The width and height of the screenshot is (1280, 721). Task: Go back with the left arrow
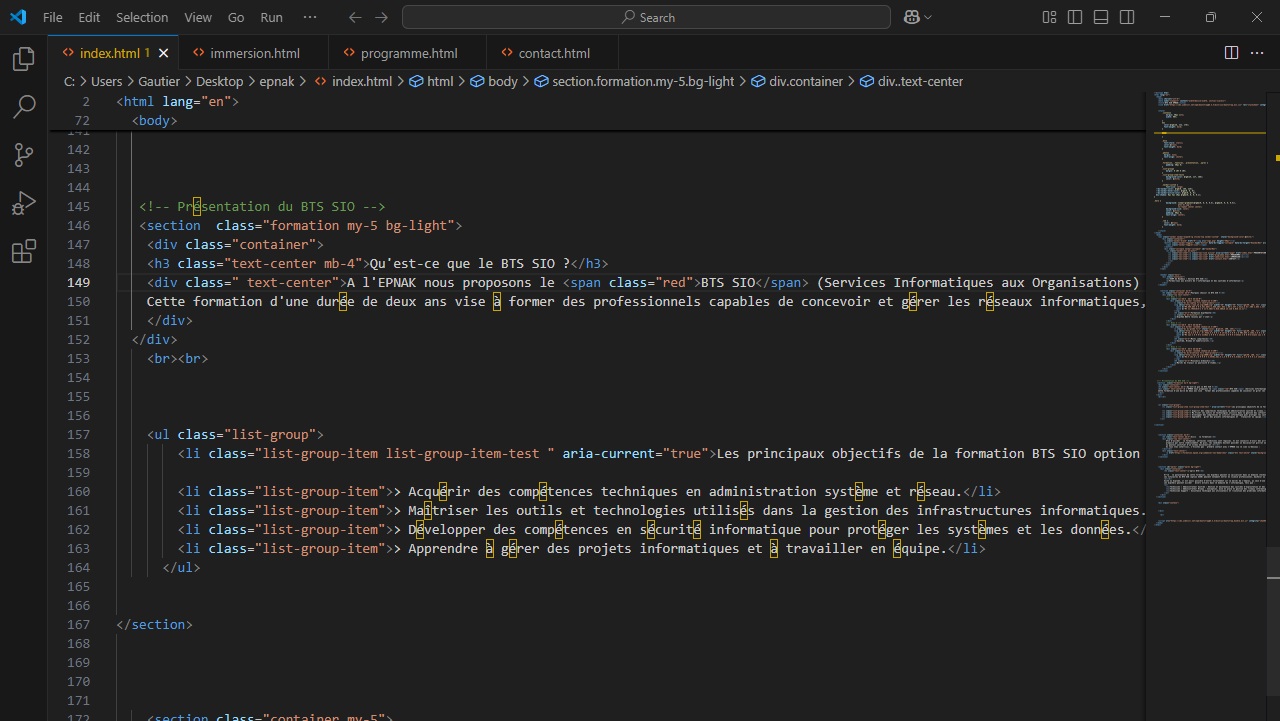point(355,17)
